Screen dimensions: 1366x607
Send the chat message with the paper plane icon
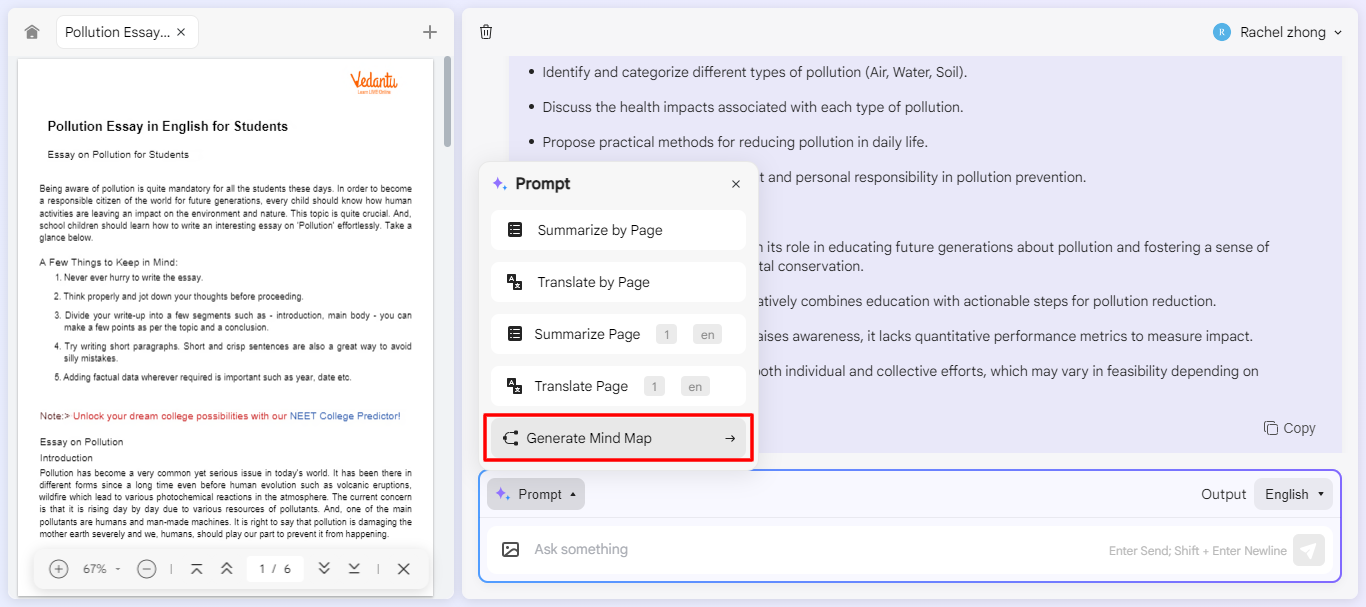pos(1309,550)
